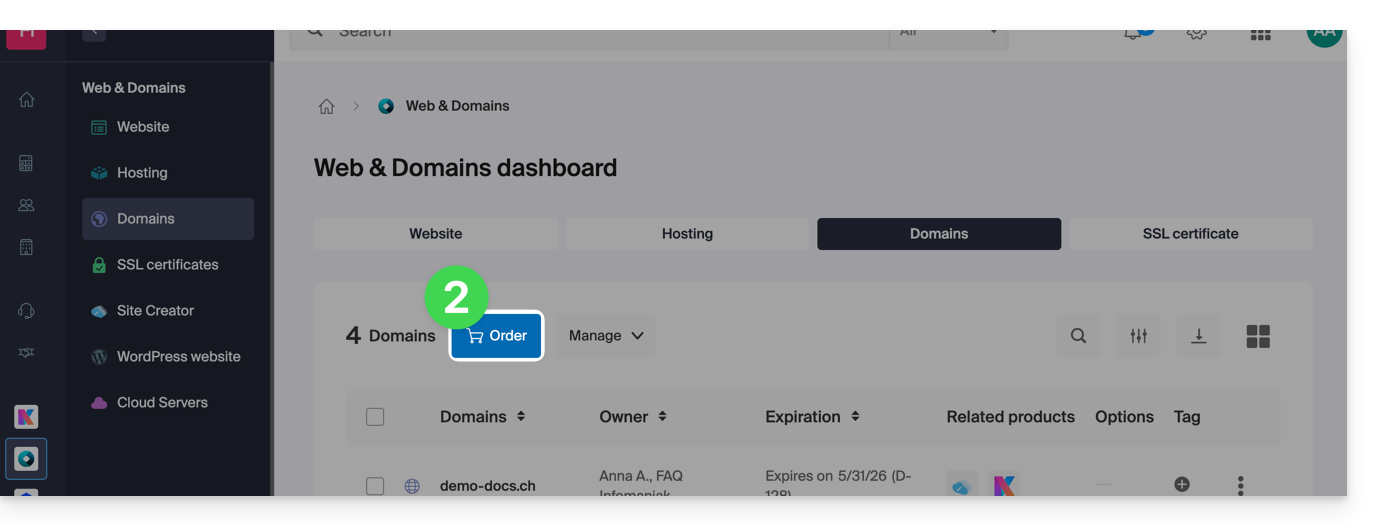1377x526 pixels.
Task: Click the blue Order button
Action: [497, 336]
